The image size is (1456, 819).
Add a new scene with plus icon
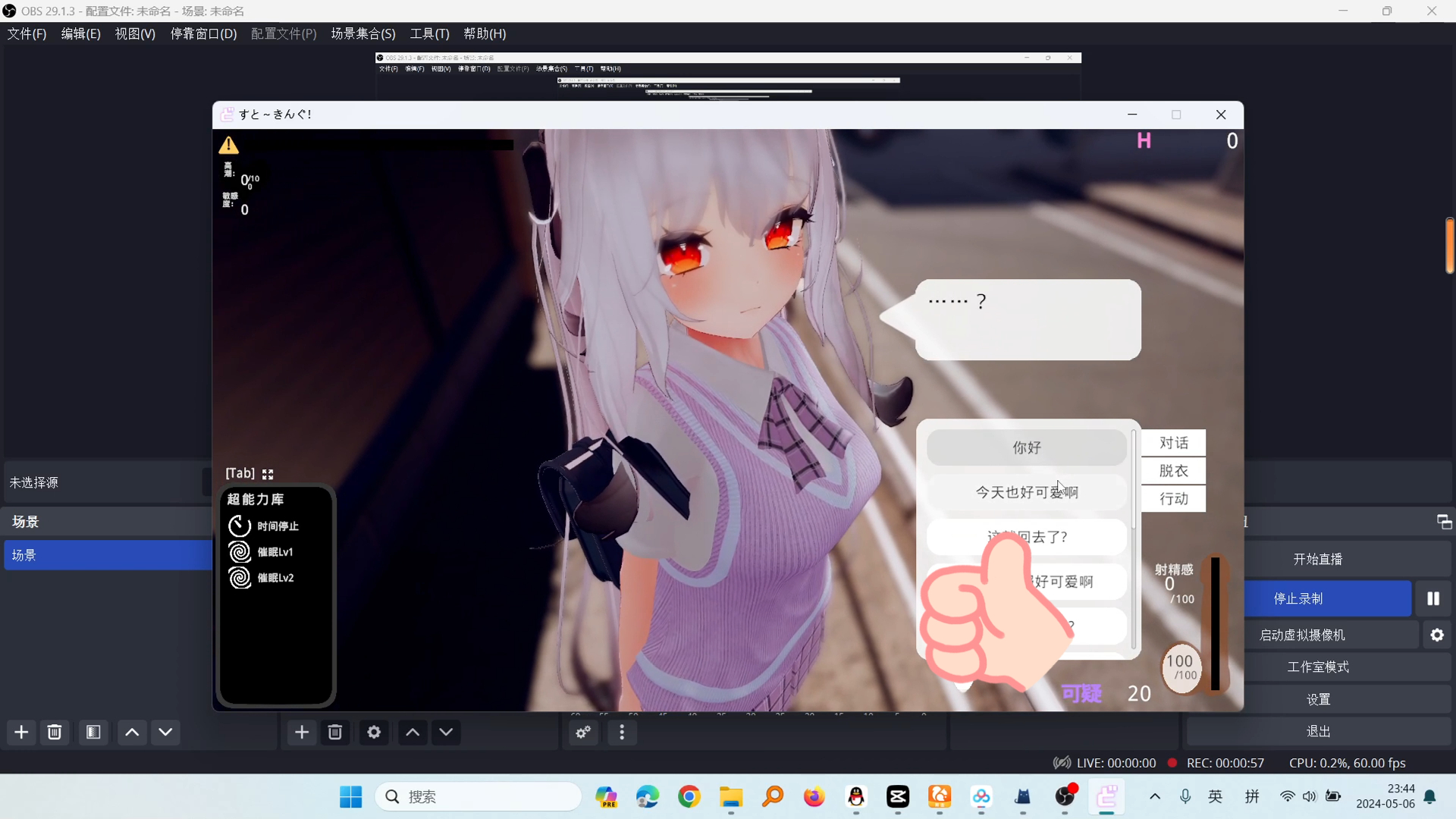21,732
